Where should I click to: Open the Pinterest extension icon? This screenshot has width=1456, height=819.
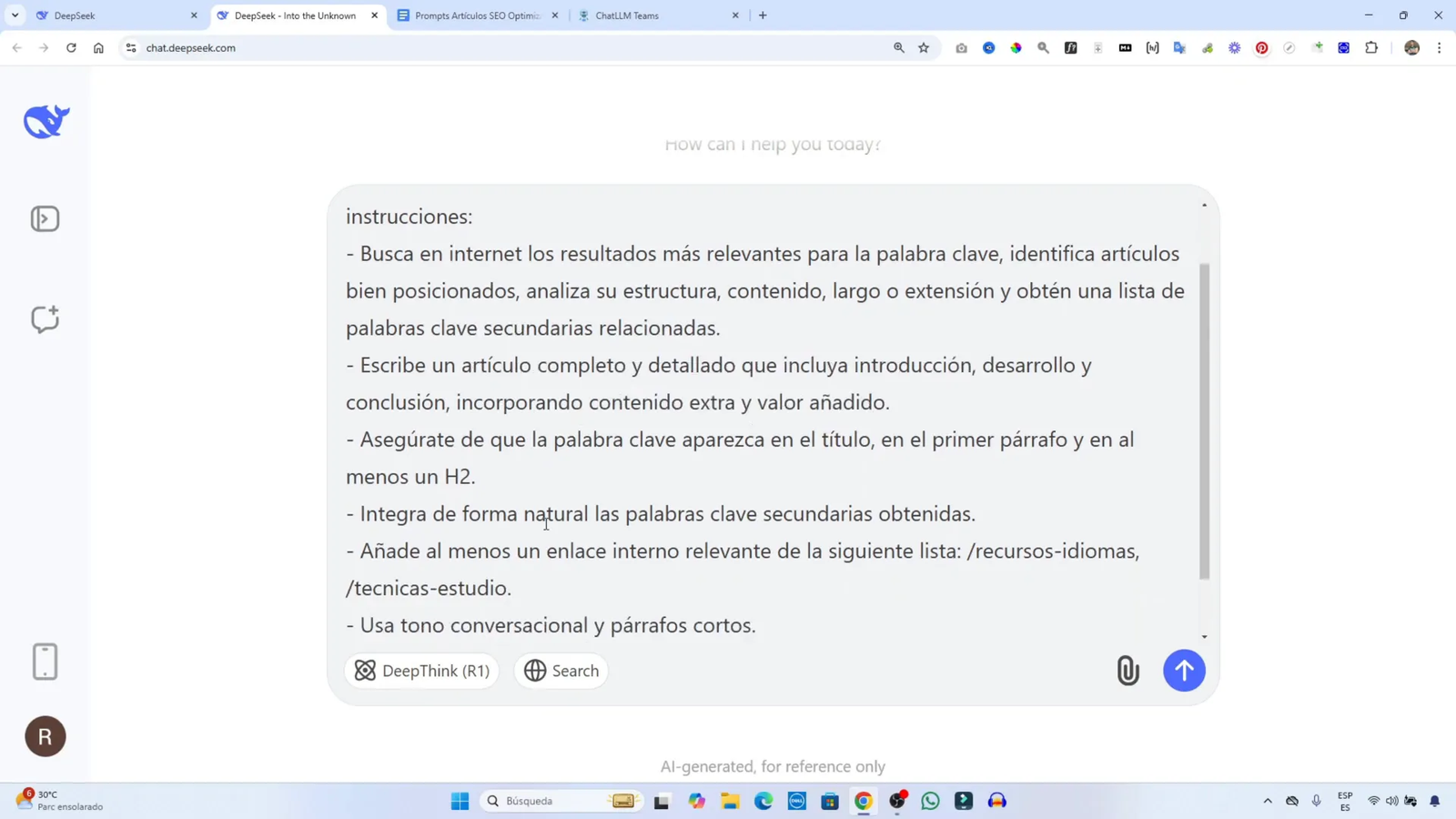click(x=1261, y=47)
